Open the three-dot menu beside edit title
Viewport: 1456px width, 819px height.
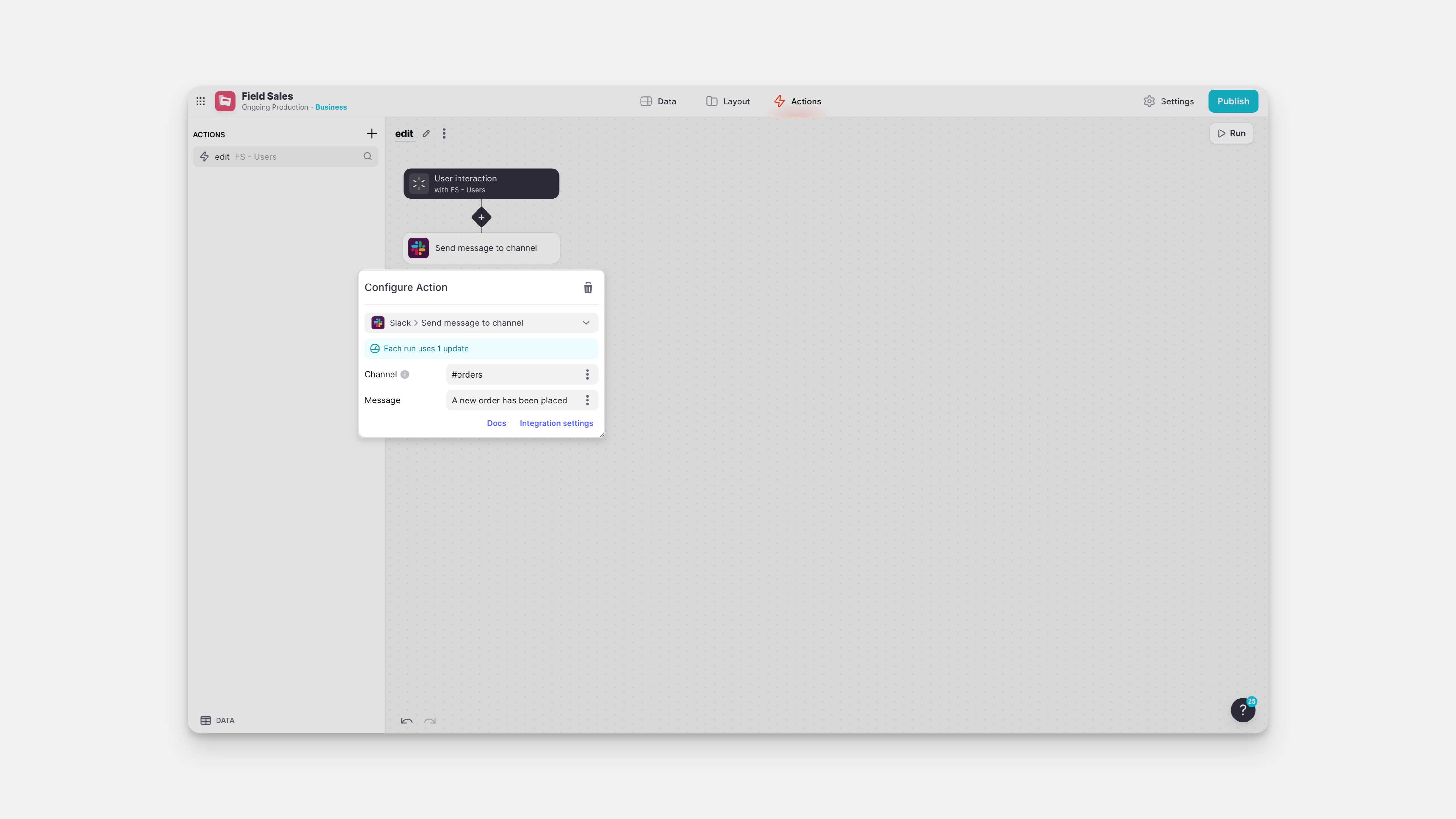(x=444, y=133)
